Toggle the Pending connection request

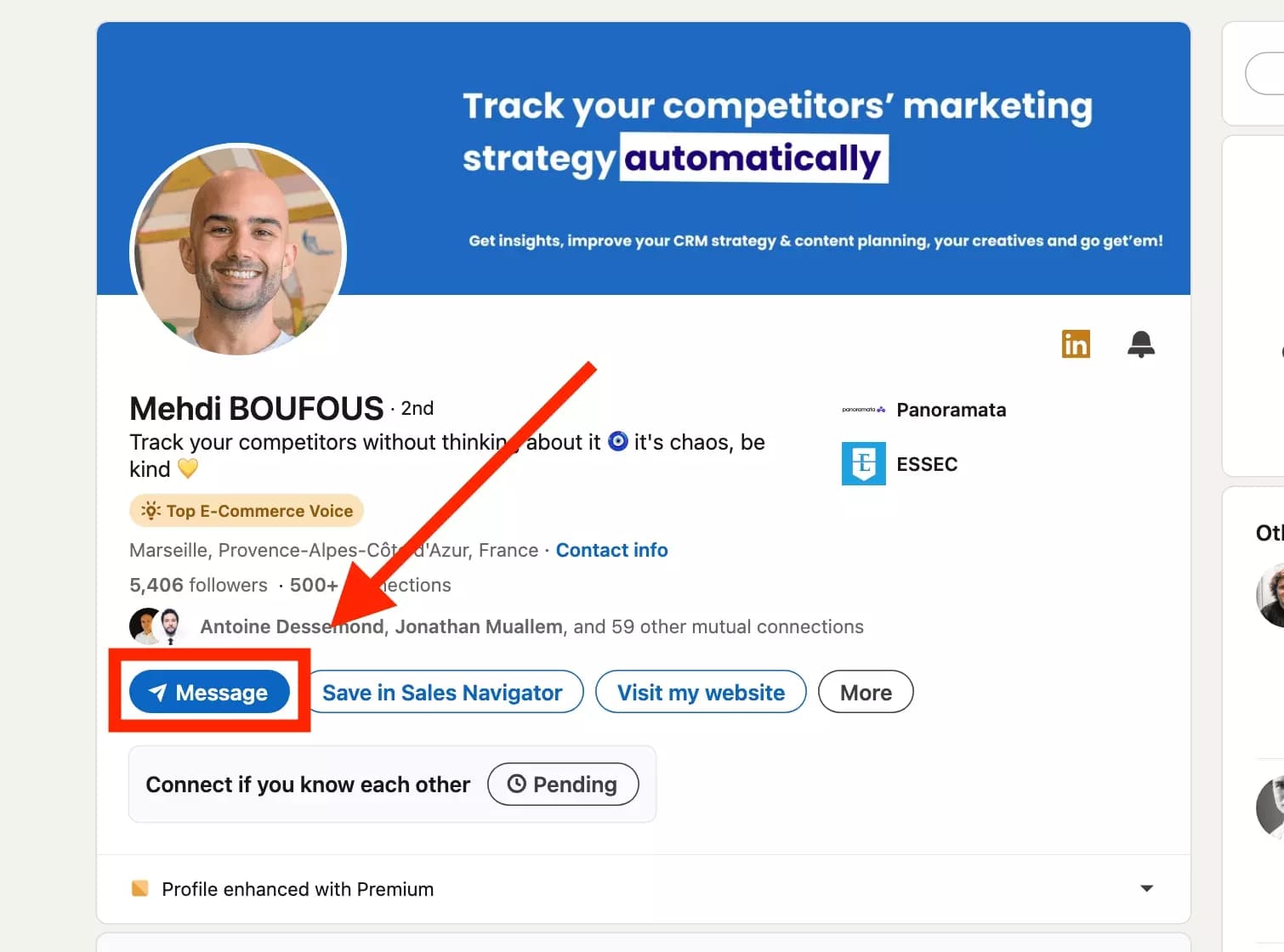[x=562, y=784]
